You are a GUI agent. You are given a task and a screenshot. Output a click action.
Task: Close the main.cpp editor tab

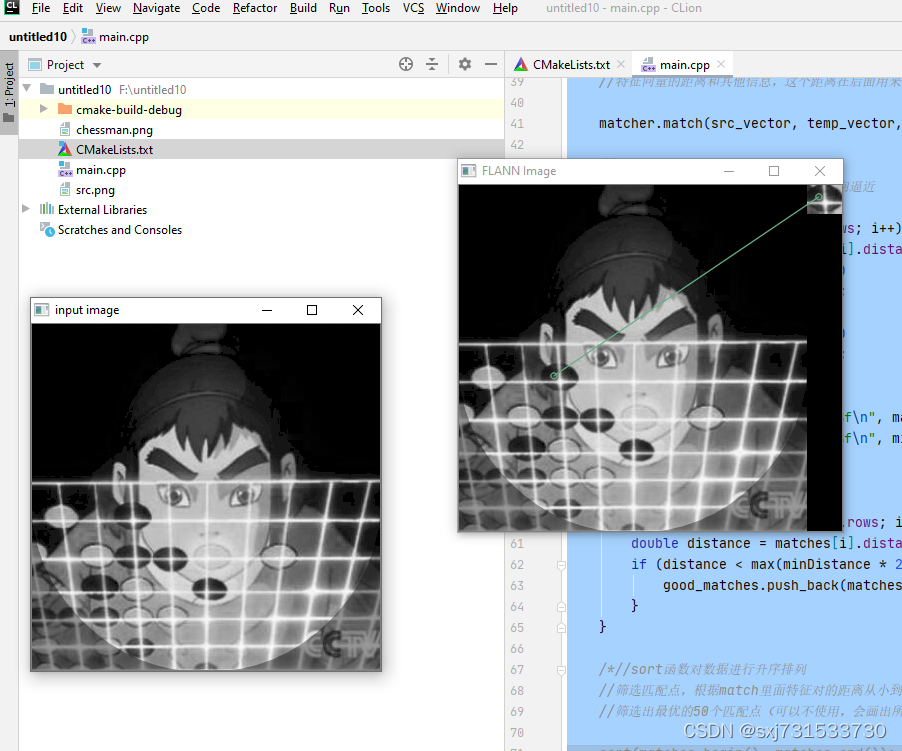721,64
